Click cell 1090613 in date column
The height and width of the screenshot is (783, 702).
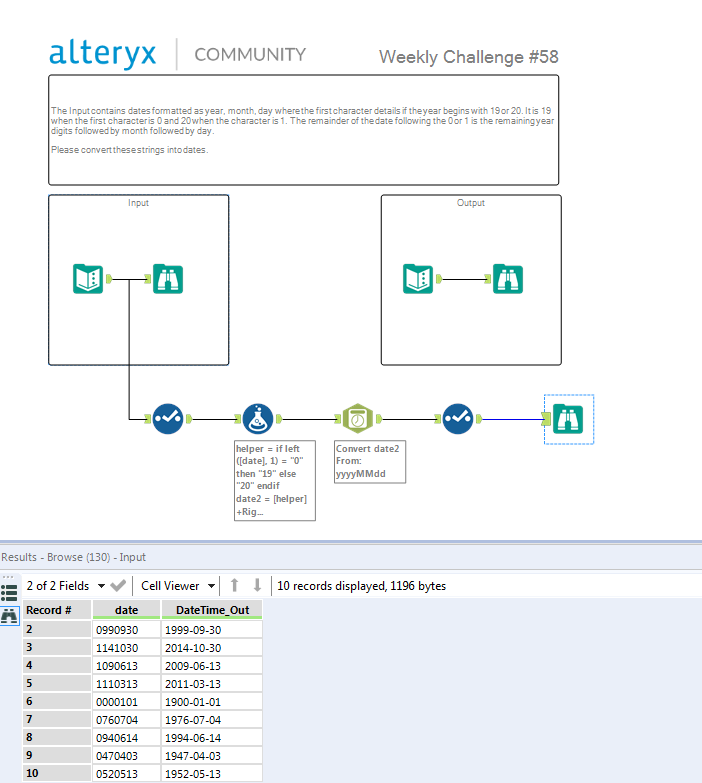pos(126,666)
